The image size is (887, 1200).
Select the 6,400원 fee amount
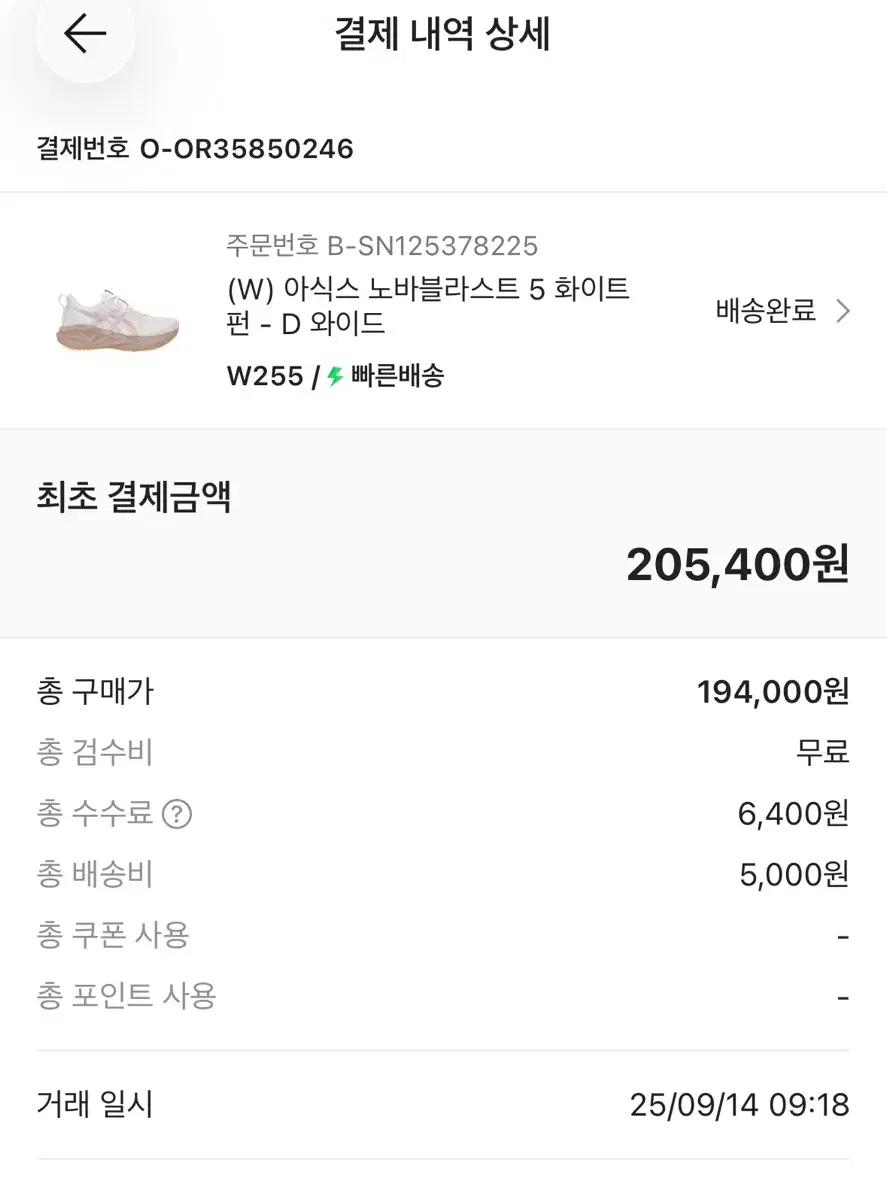pos(794,815)
